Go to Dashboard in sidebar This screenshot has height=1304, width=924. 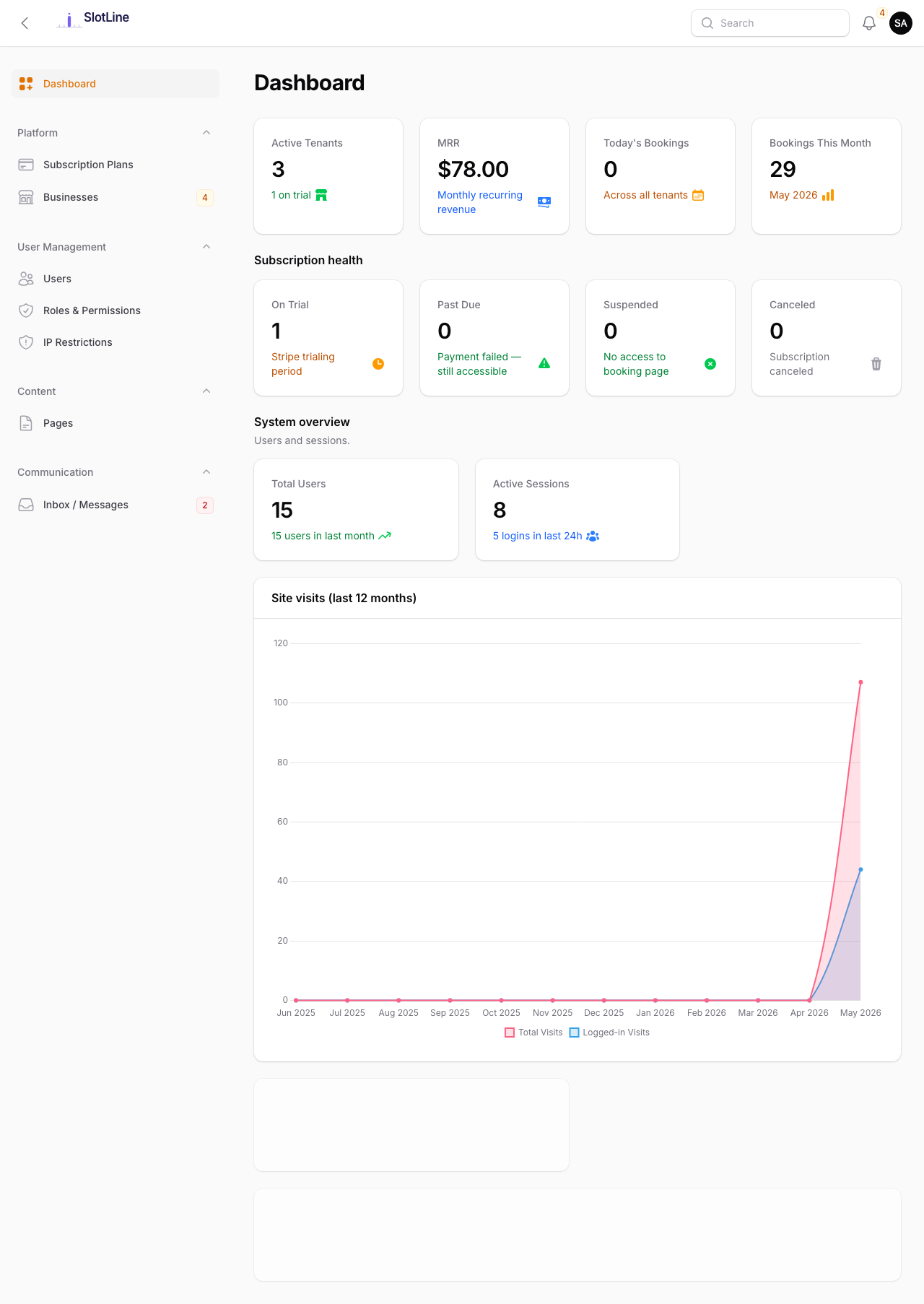click(115, 84)
